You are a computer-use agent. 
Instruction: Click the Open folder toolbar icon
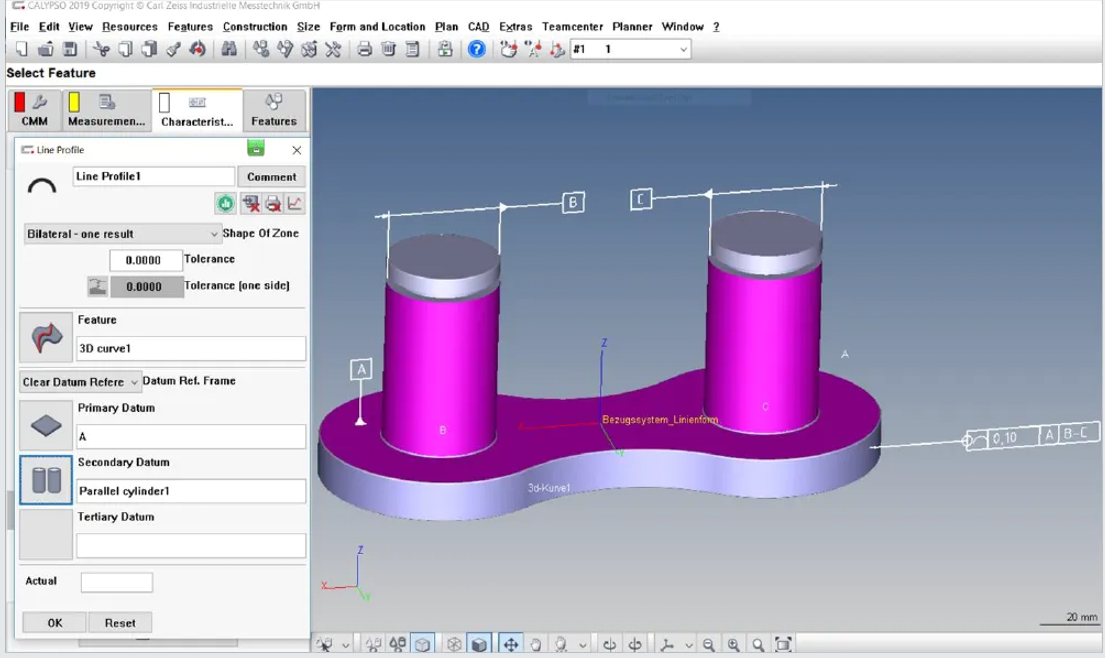[x=46, y=49]
